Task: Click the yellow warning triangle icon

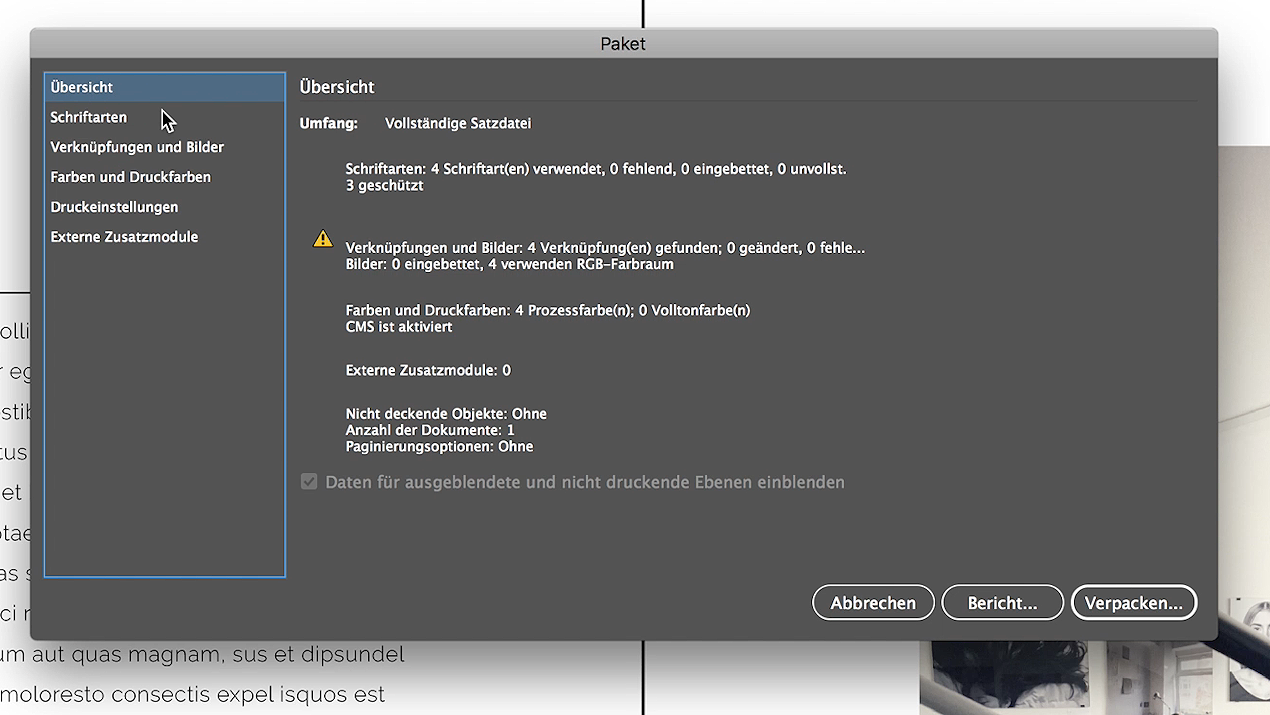Action: 322,238
